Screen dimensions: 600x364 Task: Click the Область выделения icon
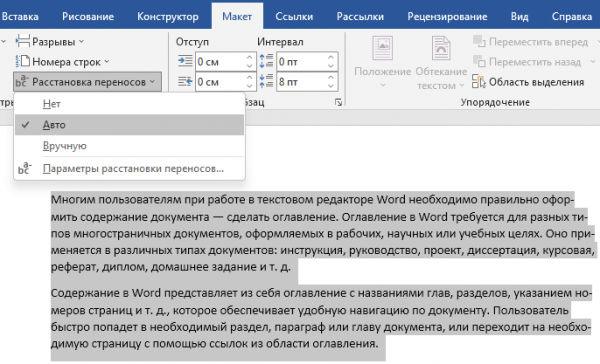(479, 82)
